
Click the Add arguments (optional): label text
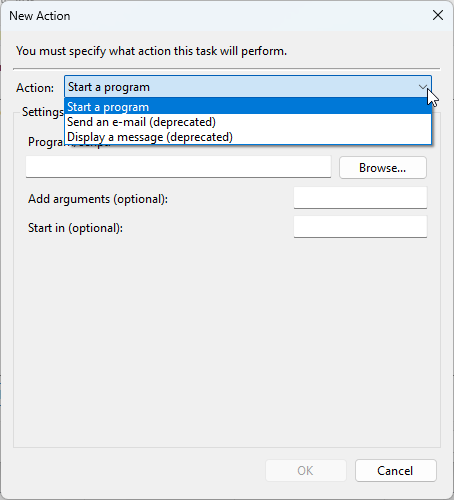98,199
